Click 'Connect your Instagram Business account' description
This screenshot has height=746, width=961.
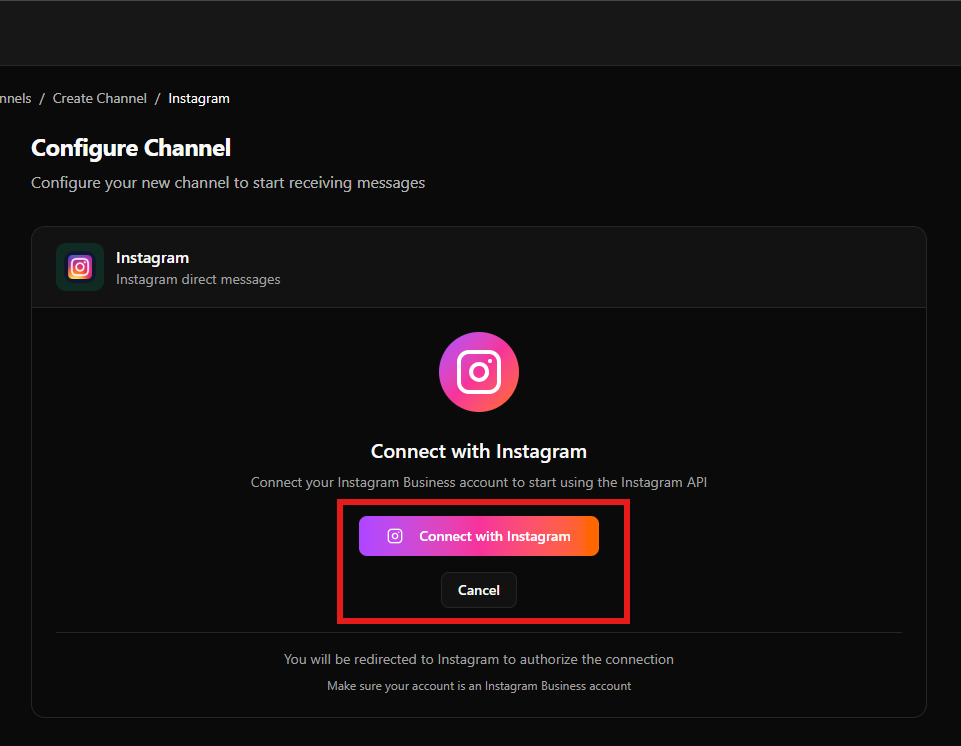tap(479, 482)
